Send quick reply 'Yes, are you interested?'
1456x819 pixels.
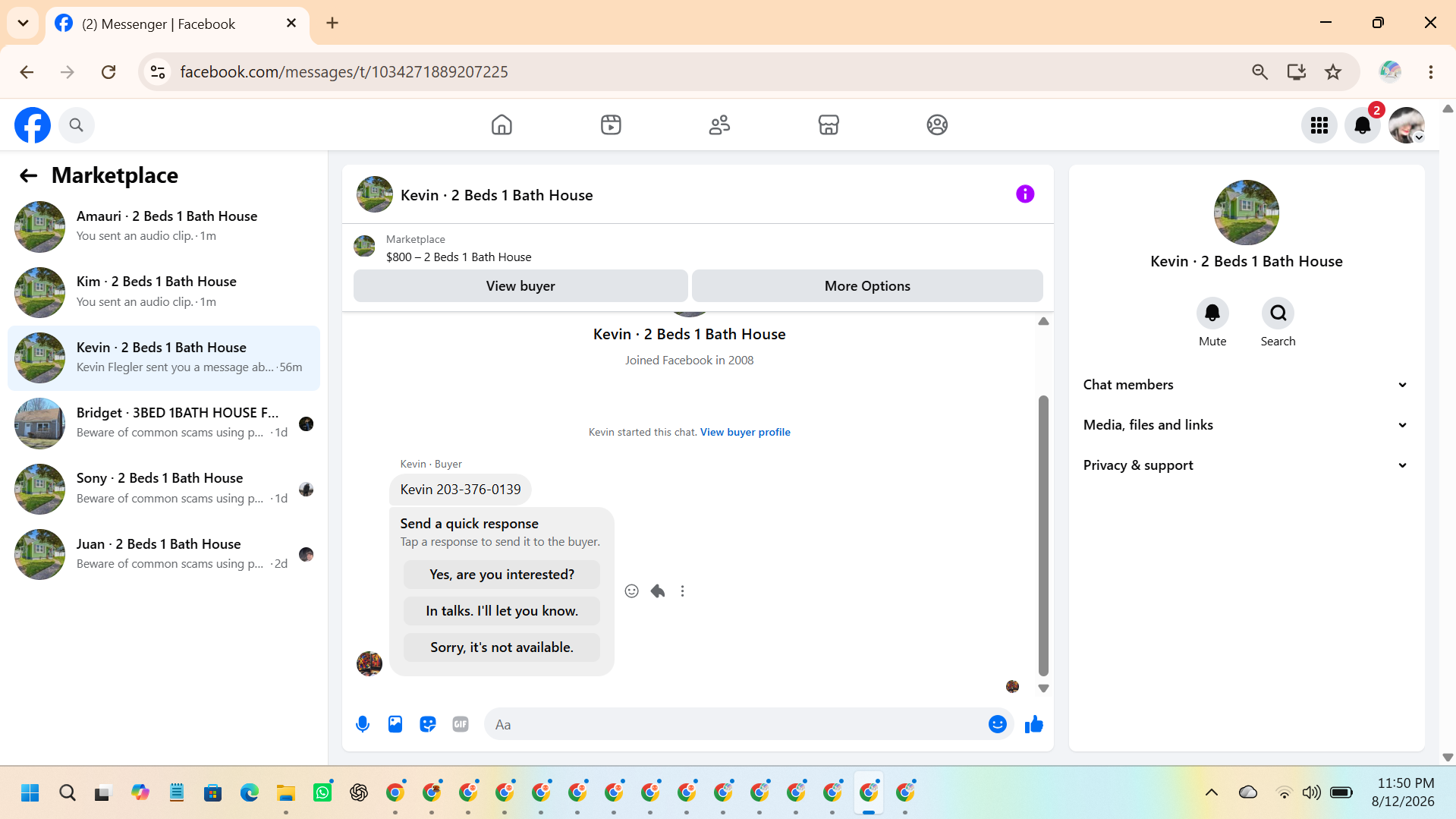pyautogui.click(x=502, y=575)
